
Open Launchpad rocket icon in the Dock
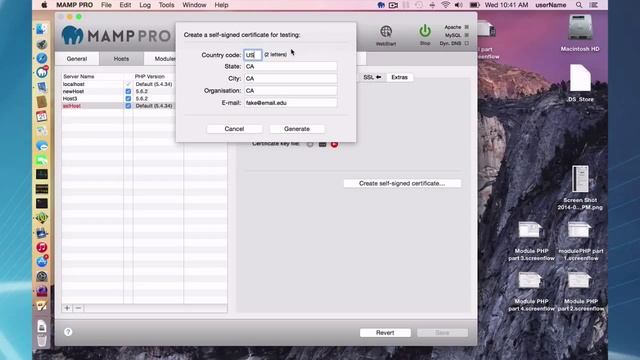click(42, 44)
